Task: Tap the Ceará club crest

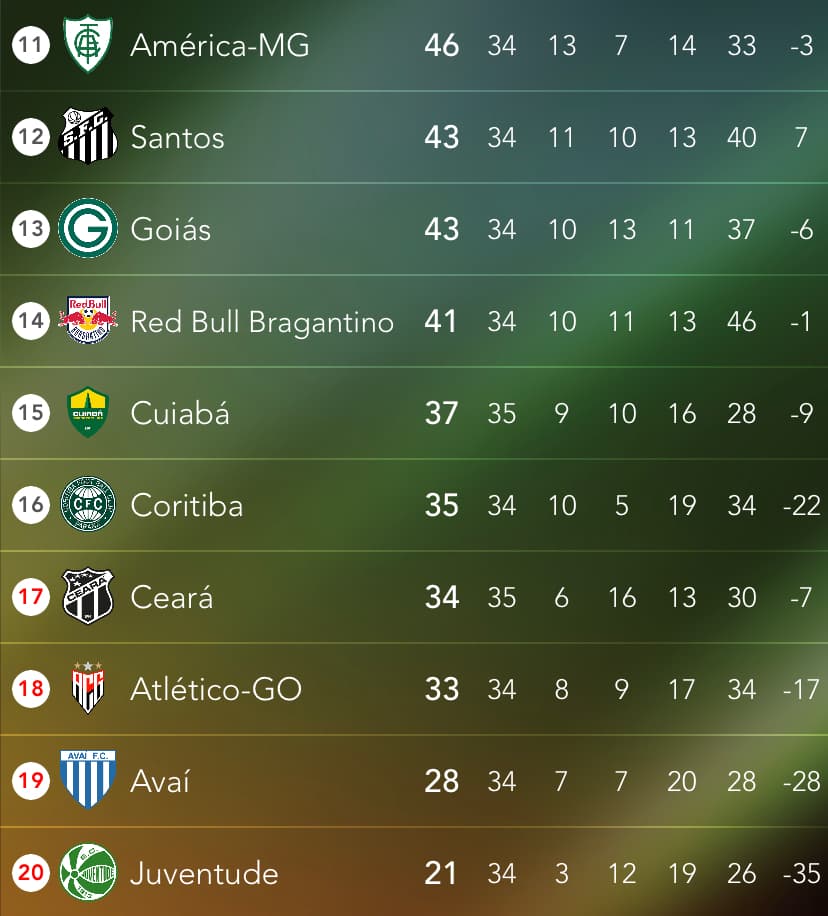Action: (88, 596)
